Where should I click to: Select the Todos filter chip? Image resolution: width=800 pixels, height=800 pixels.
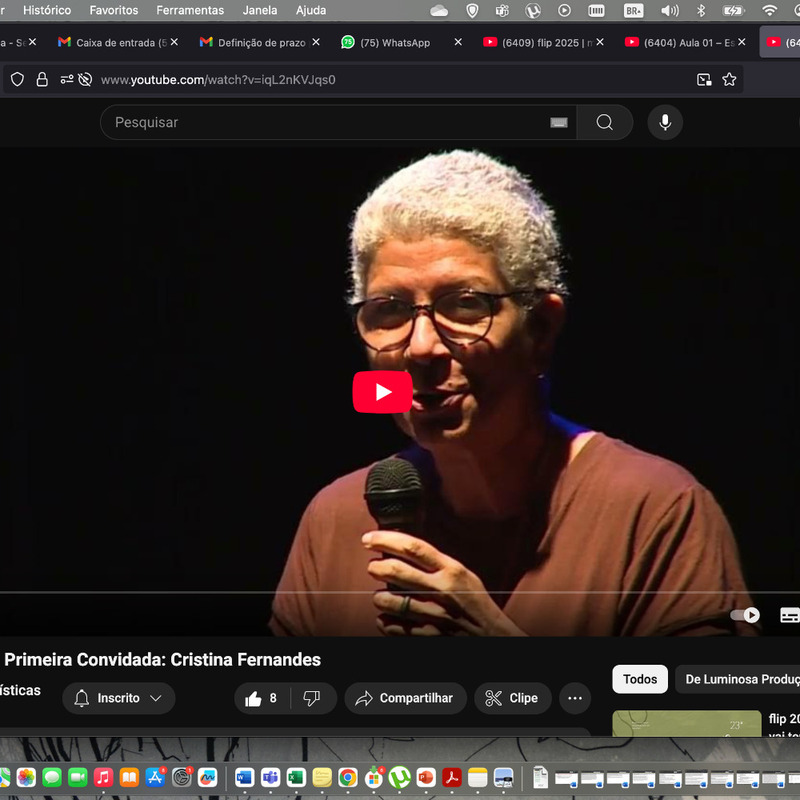tap(640, 679)
